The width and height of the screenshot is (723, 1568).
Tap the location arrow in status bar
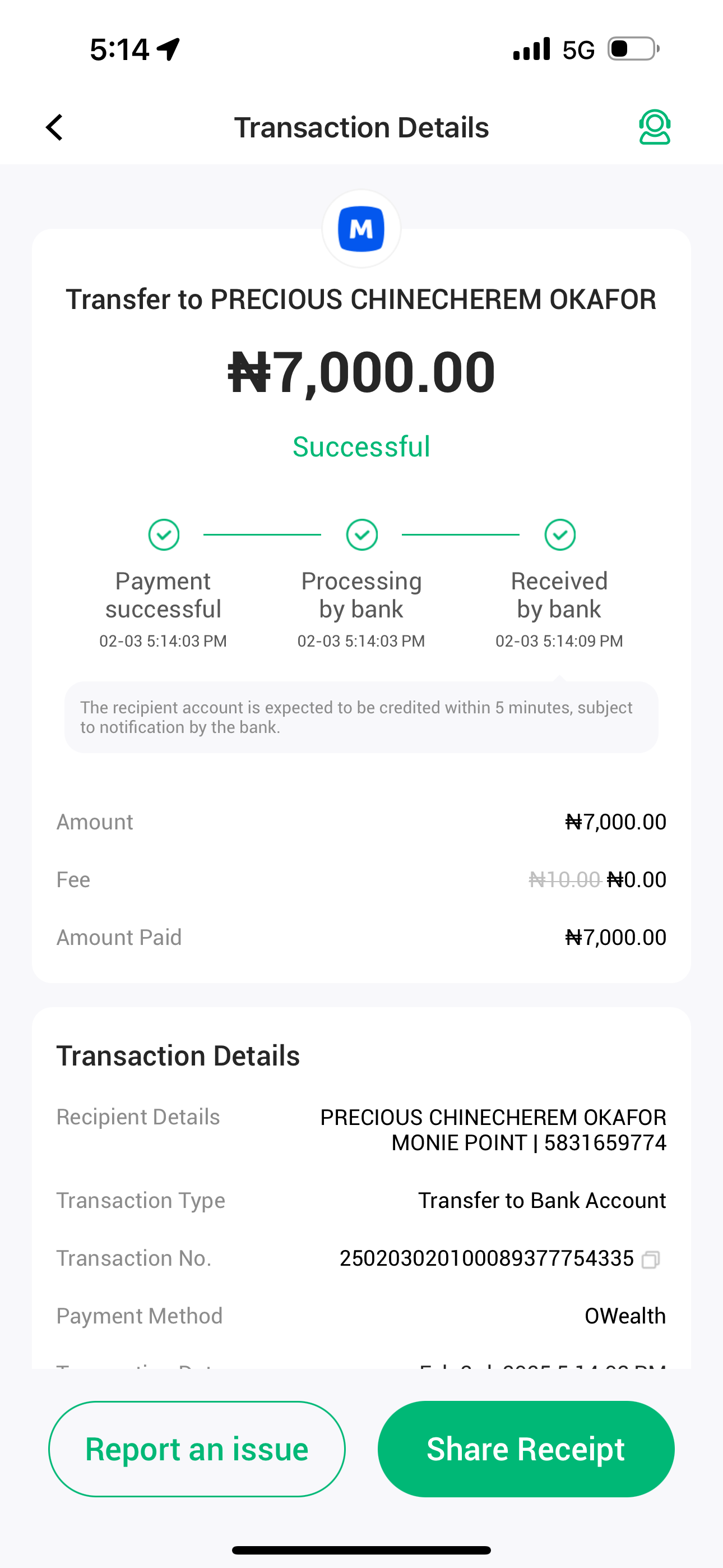[x=169, y=49]
